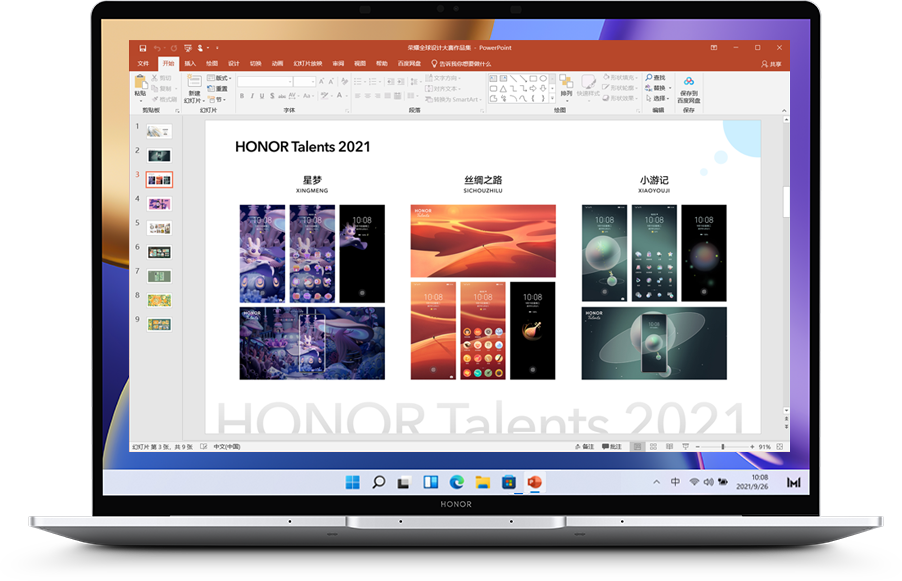Click the zoom slider in status bar
Screen dimensions: 902x581
pyautogui.click(x=725, y=447)
